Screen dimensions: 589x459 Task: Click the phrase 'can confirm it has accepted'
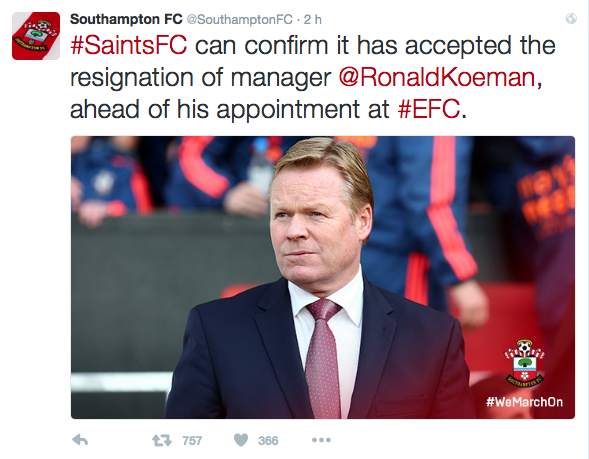click(353, 46)
